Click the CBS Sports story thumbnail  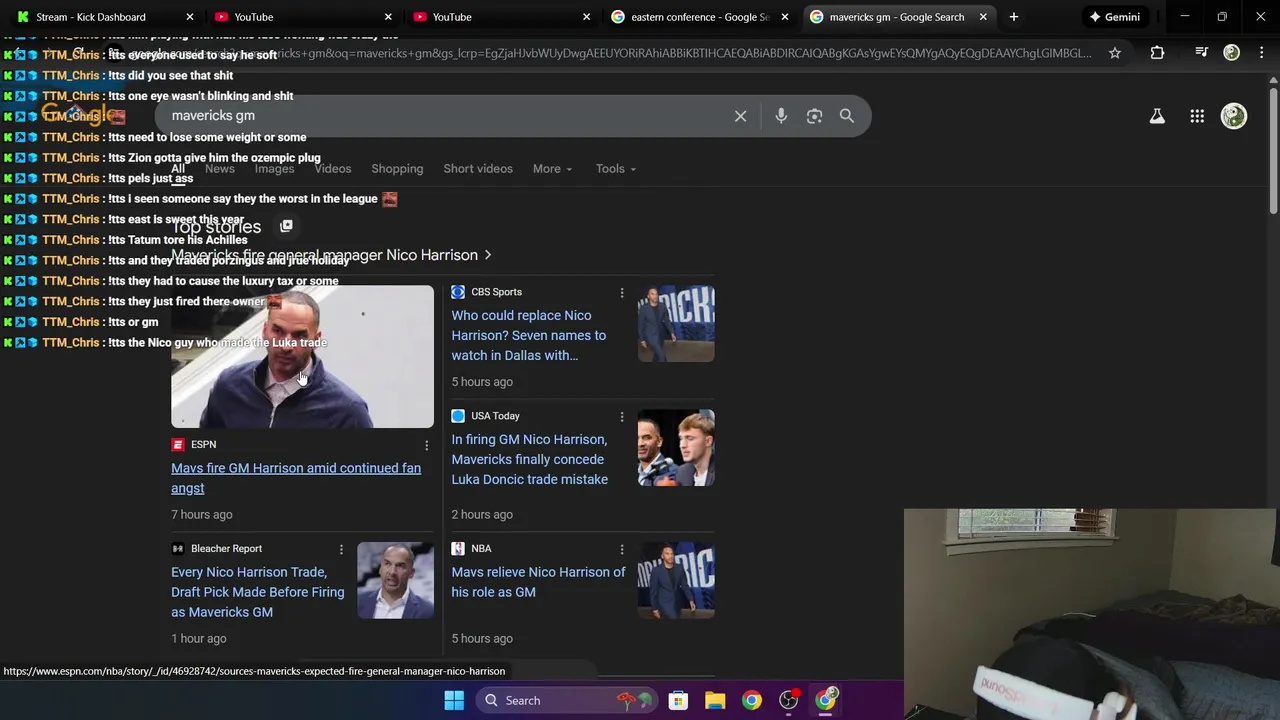[x=676, y=324]
